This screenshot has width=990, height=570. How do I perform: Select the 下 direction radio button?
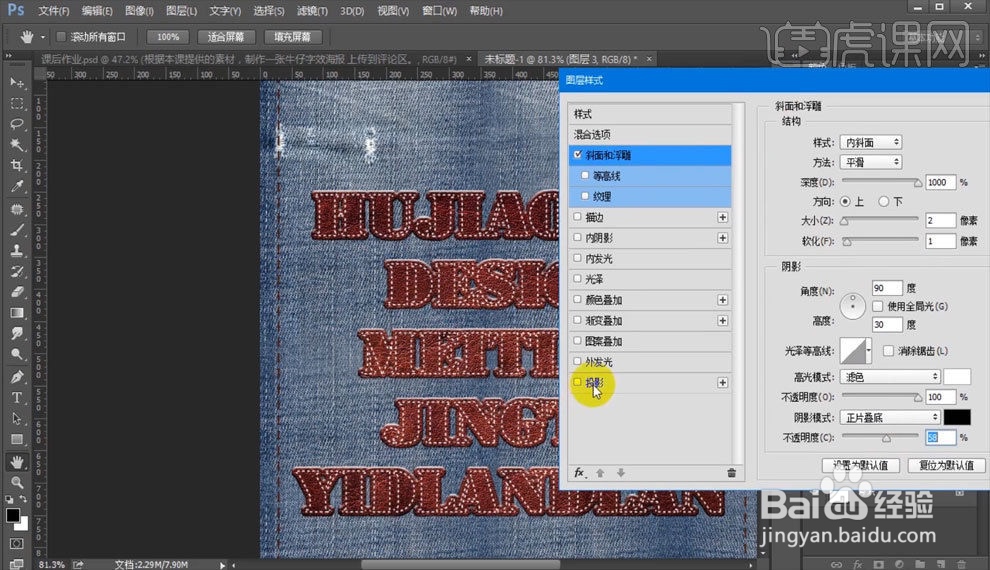[883, 201]
